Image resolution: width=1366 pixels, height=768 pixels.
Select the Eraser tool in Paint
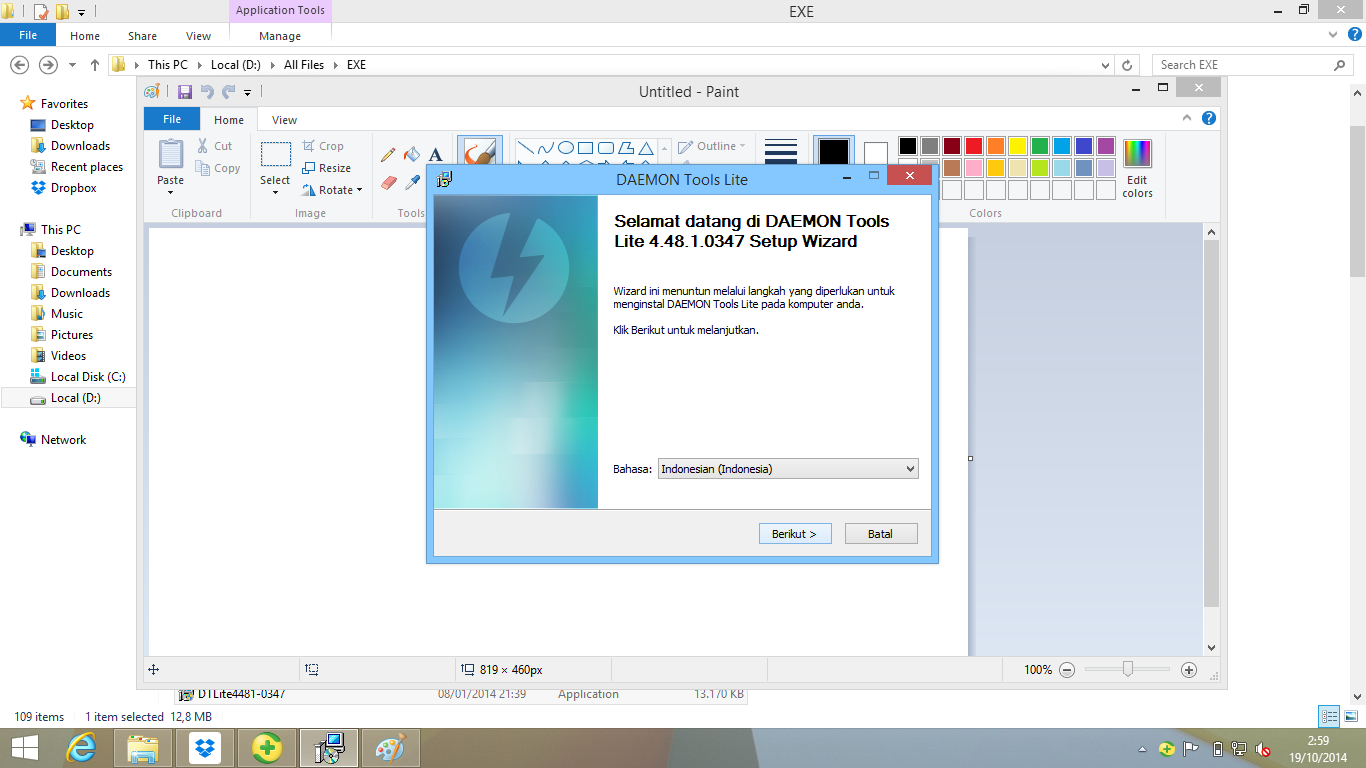[x=388, y=183]
